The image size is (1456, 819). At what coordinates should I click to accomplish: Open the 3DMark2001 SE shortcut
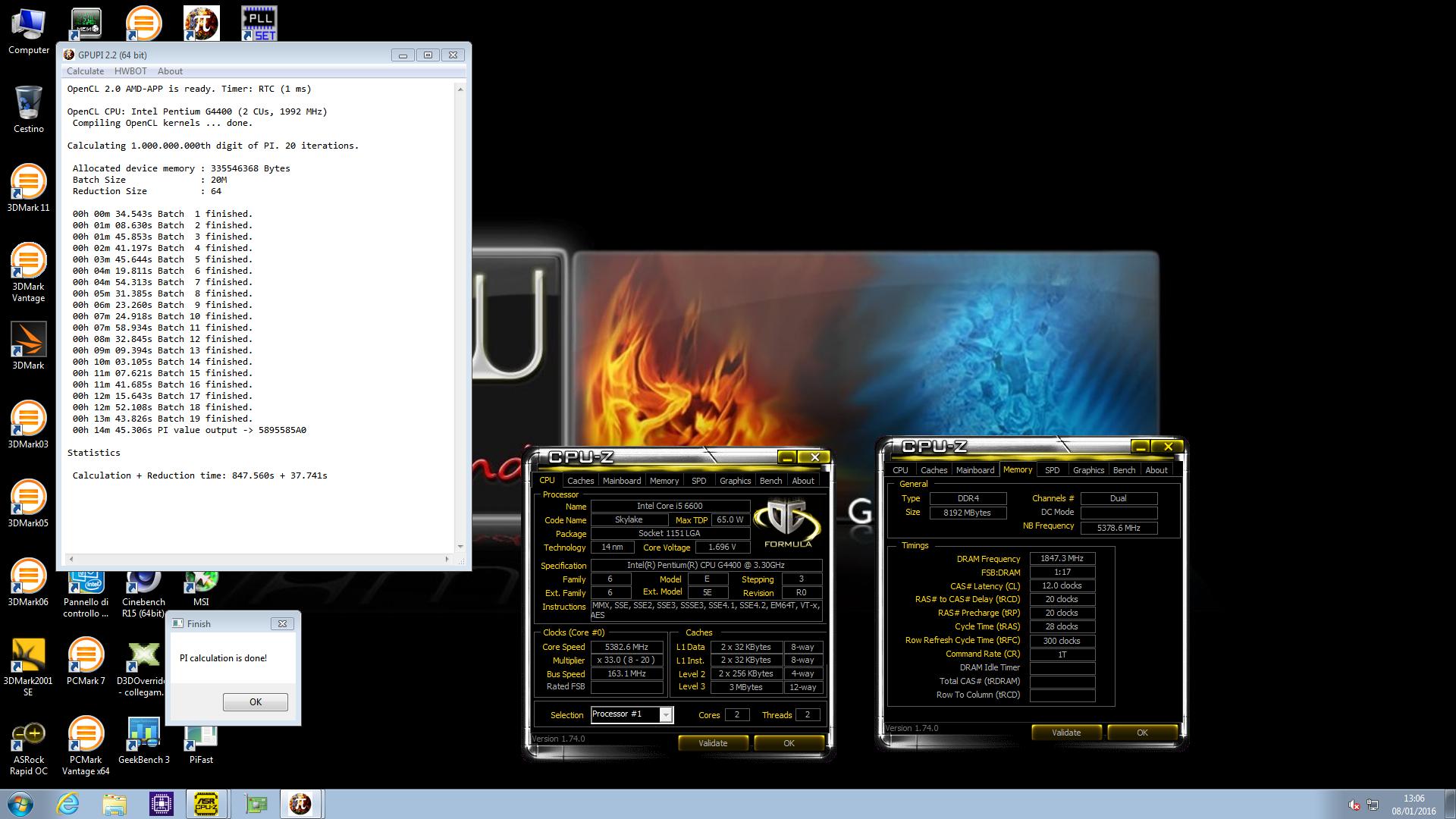coord(29,667)
